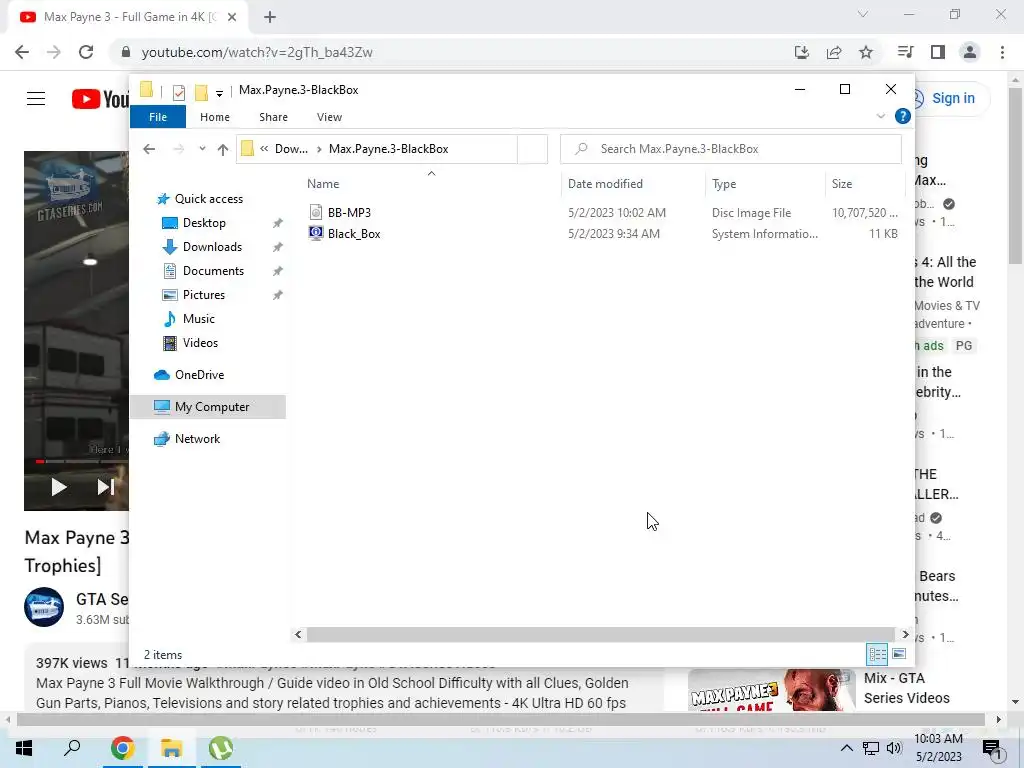
Task: Sort files by Date modified column
Action: tap(605, 184)
